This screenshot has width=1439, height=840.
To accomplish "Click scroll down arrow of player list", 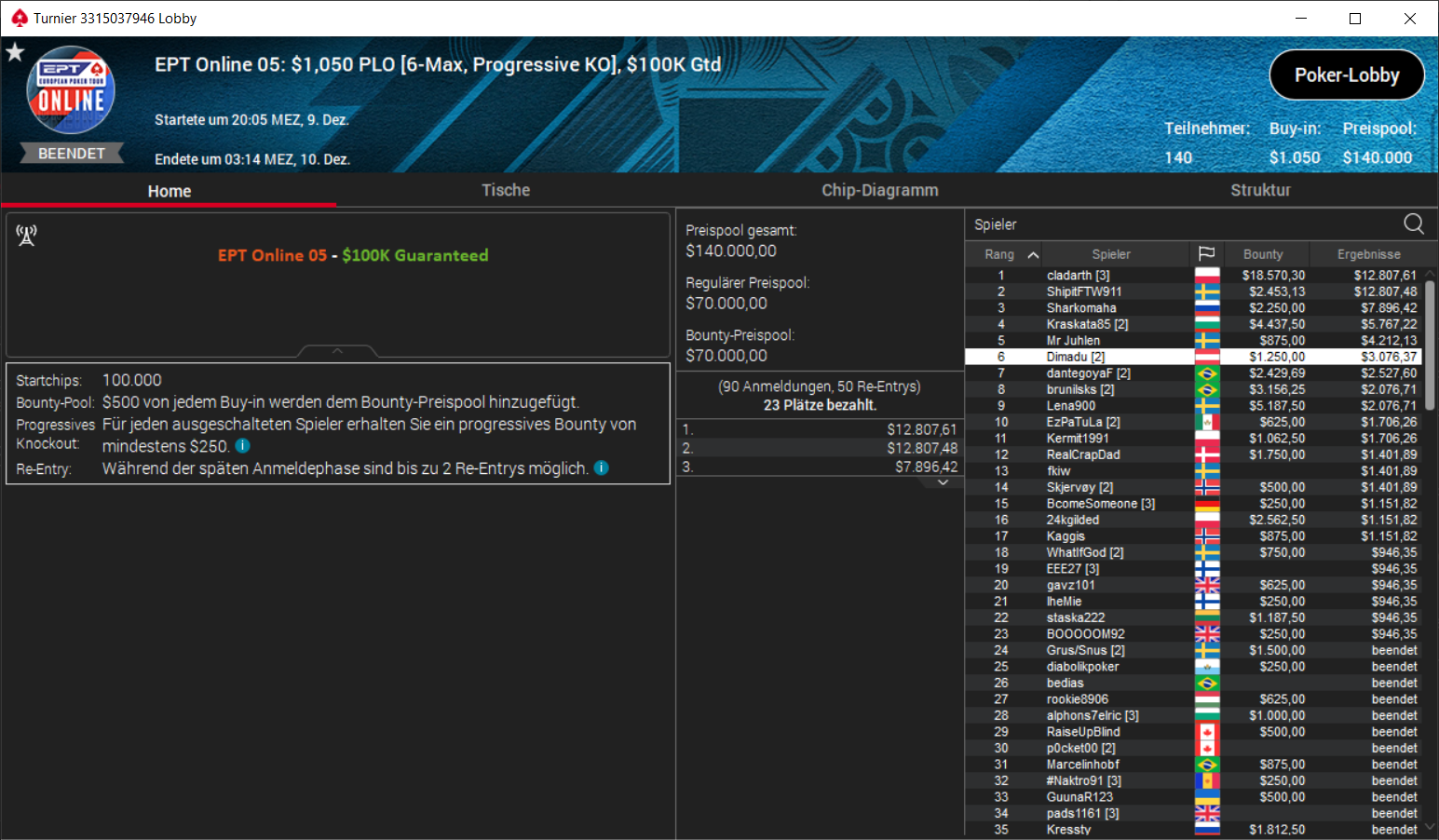I will tap(1430, 828).
